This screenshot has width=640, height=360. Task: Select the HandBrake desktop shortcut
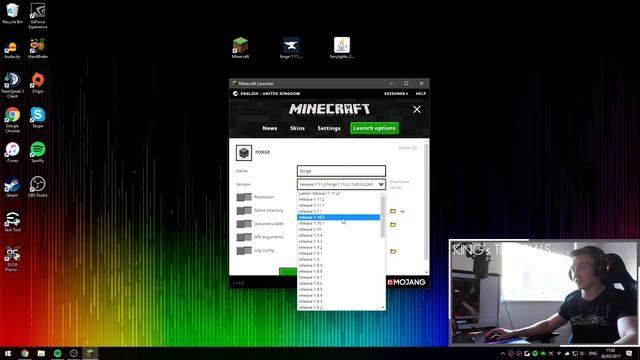coord(38,49)
